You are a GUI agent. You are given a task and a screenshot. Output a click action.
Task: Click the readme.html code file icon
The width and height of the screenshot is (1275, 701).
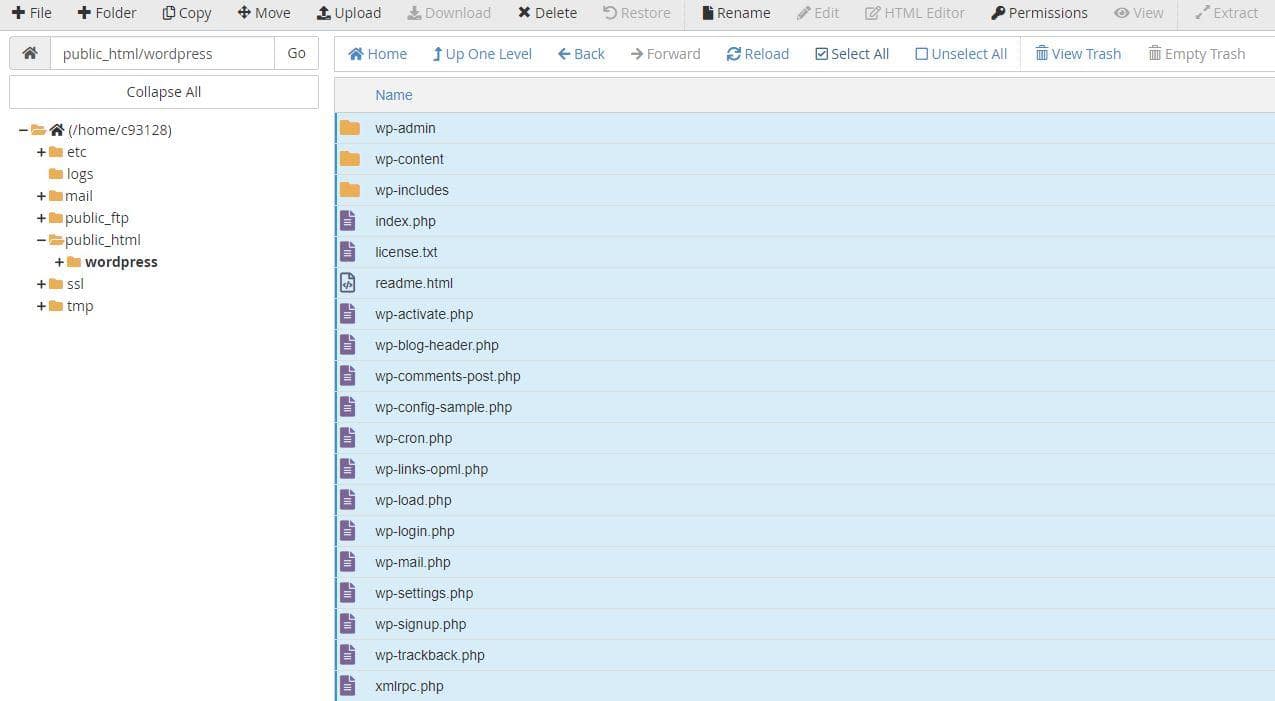tap(348, 283)
